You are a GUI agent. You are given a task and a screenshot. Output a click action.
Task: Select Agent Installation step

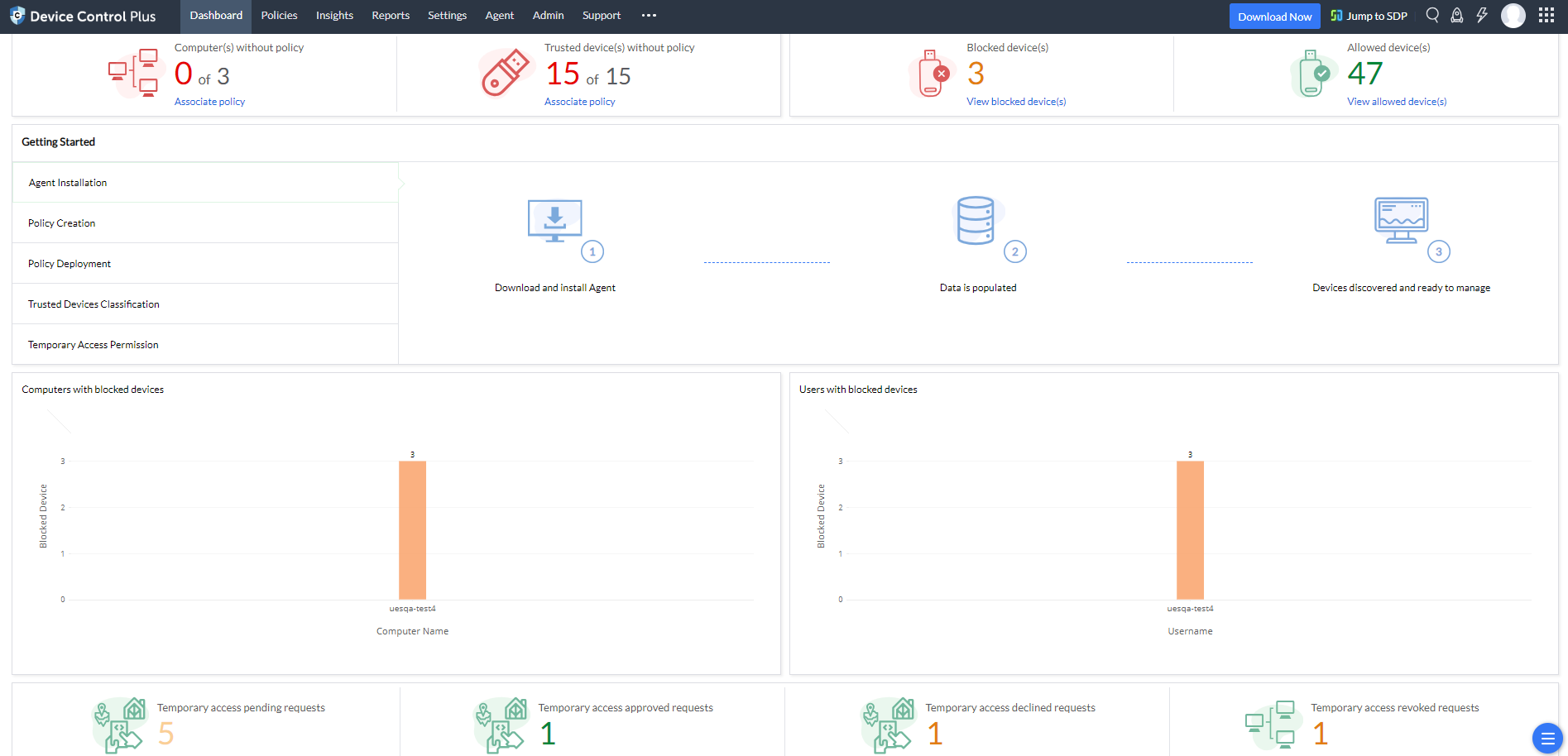pos(205,183)
